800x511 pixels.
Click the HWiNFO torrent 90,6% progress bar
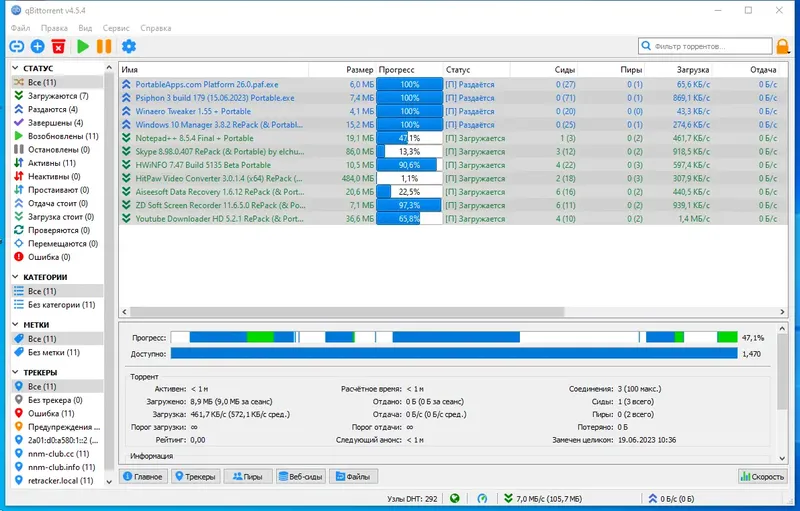point(410,165)
